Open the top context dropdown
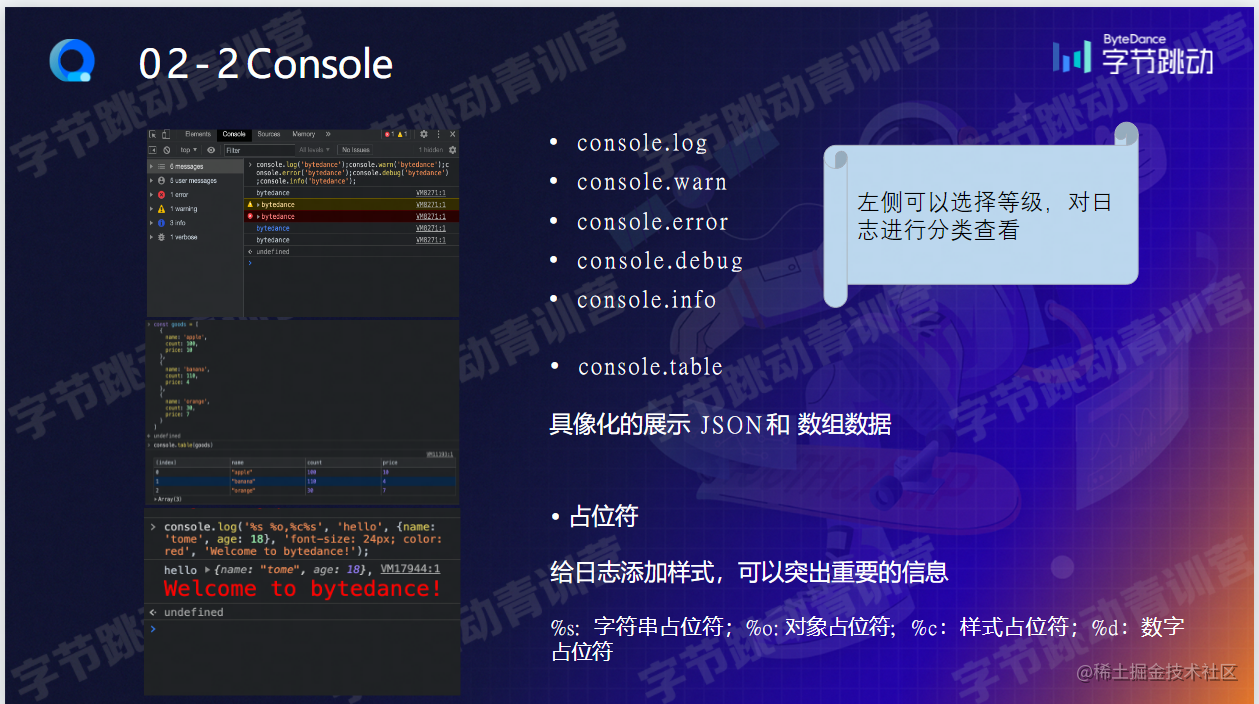 coord(188,150)
